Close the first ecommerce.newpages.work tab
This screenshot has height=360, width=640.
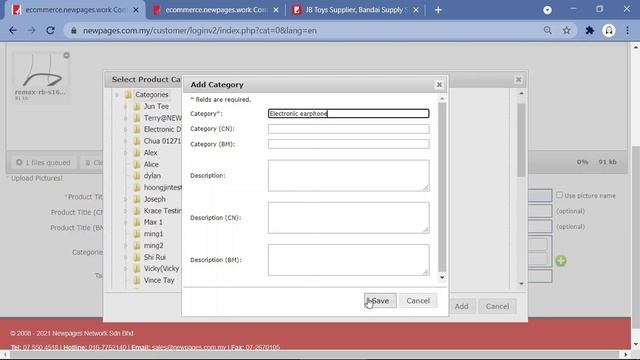[x=136, y=10]
